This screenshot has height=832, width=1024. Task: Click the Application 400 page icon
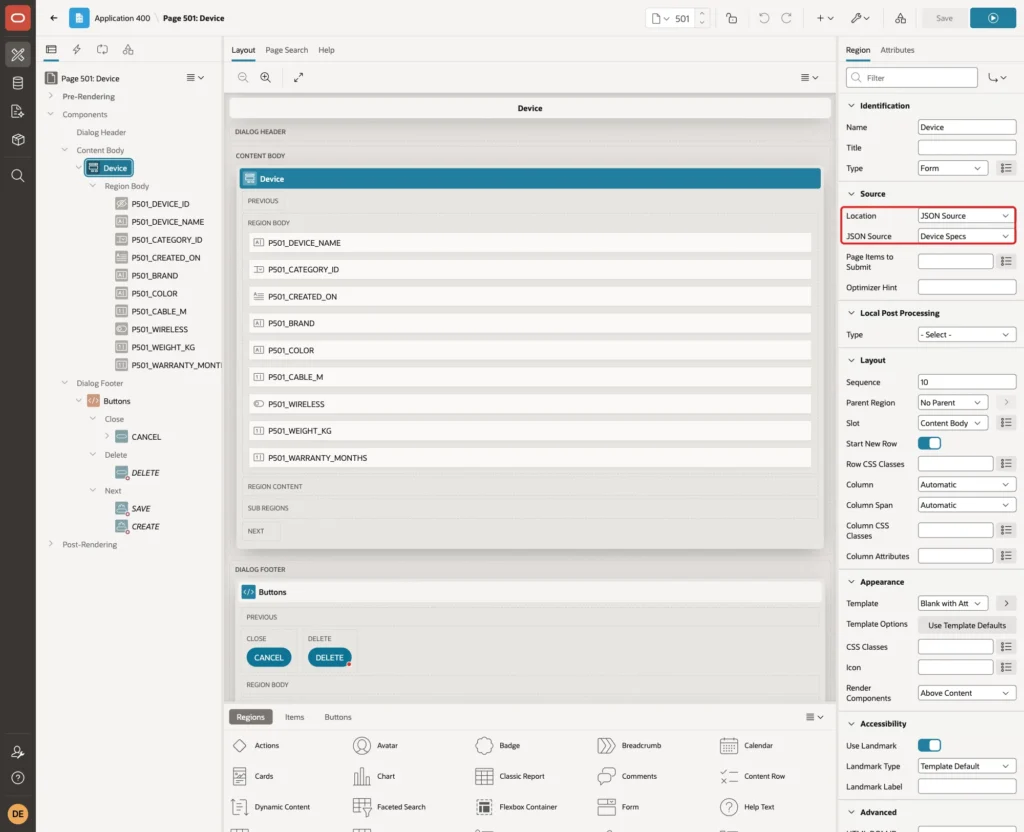(79, 18)
